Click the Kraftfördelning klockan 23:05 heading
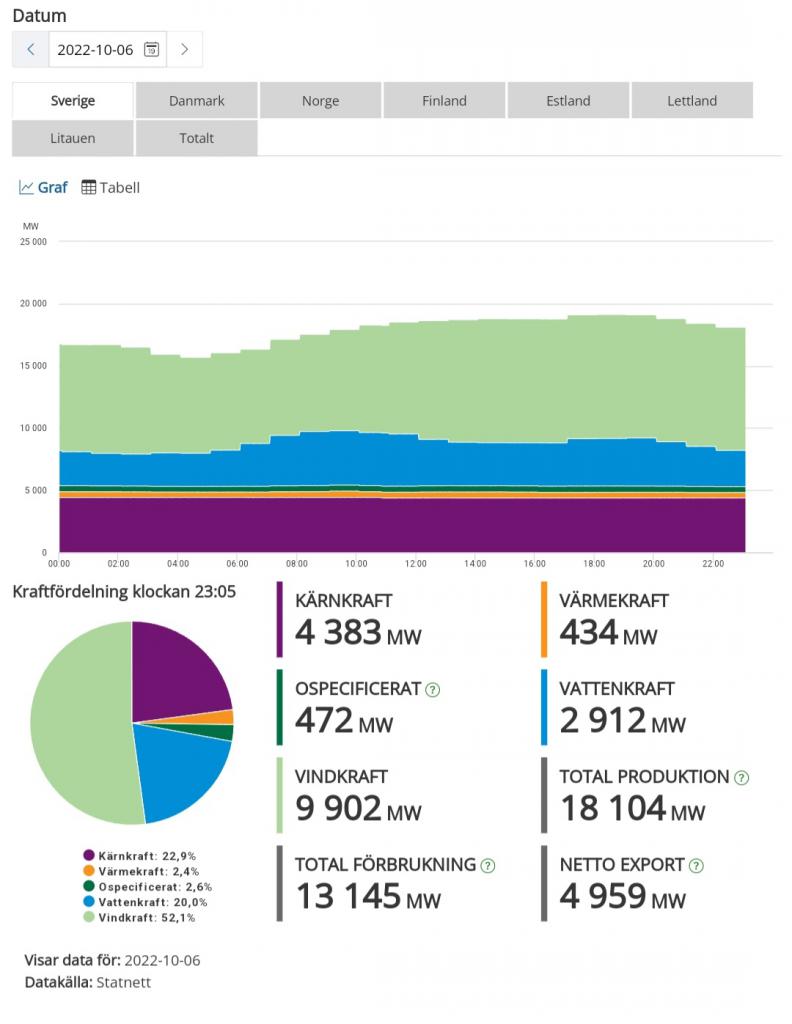The height and width of the screenshot is (1024, 792). [x=124, y=592]
